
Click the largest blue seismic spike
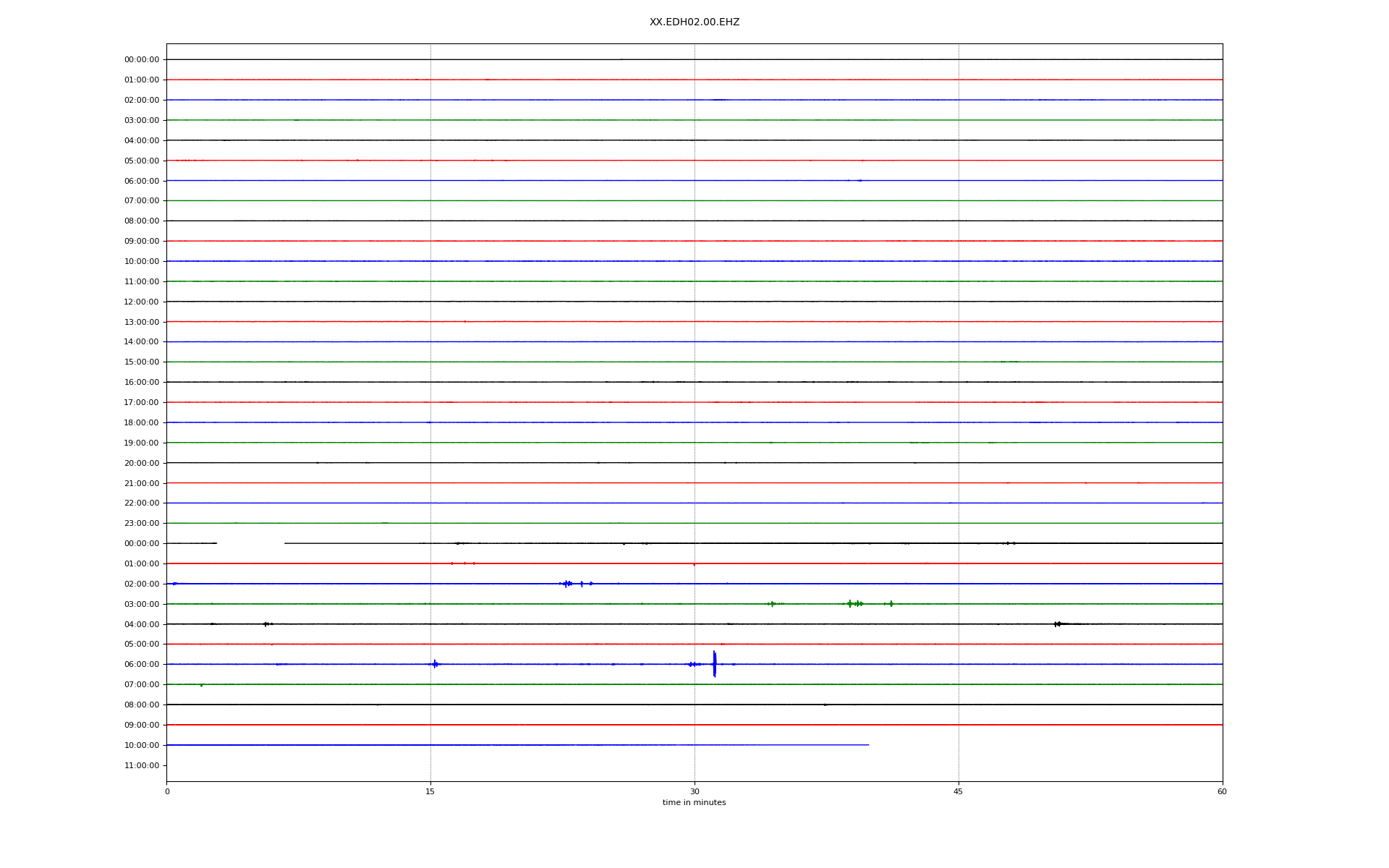point(714,663)
